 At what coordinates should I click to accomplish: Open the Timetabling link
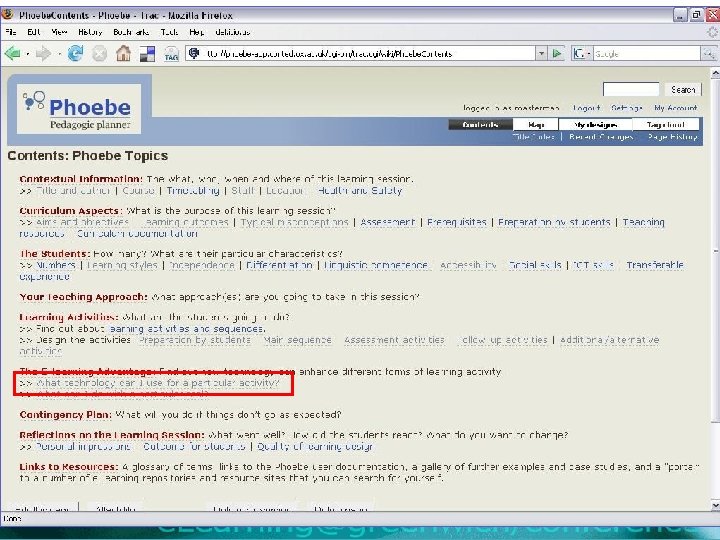(193, 191)
